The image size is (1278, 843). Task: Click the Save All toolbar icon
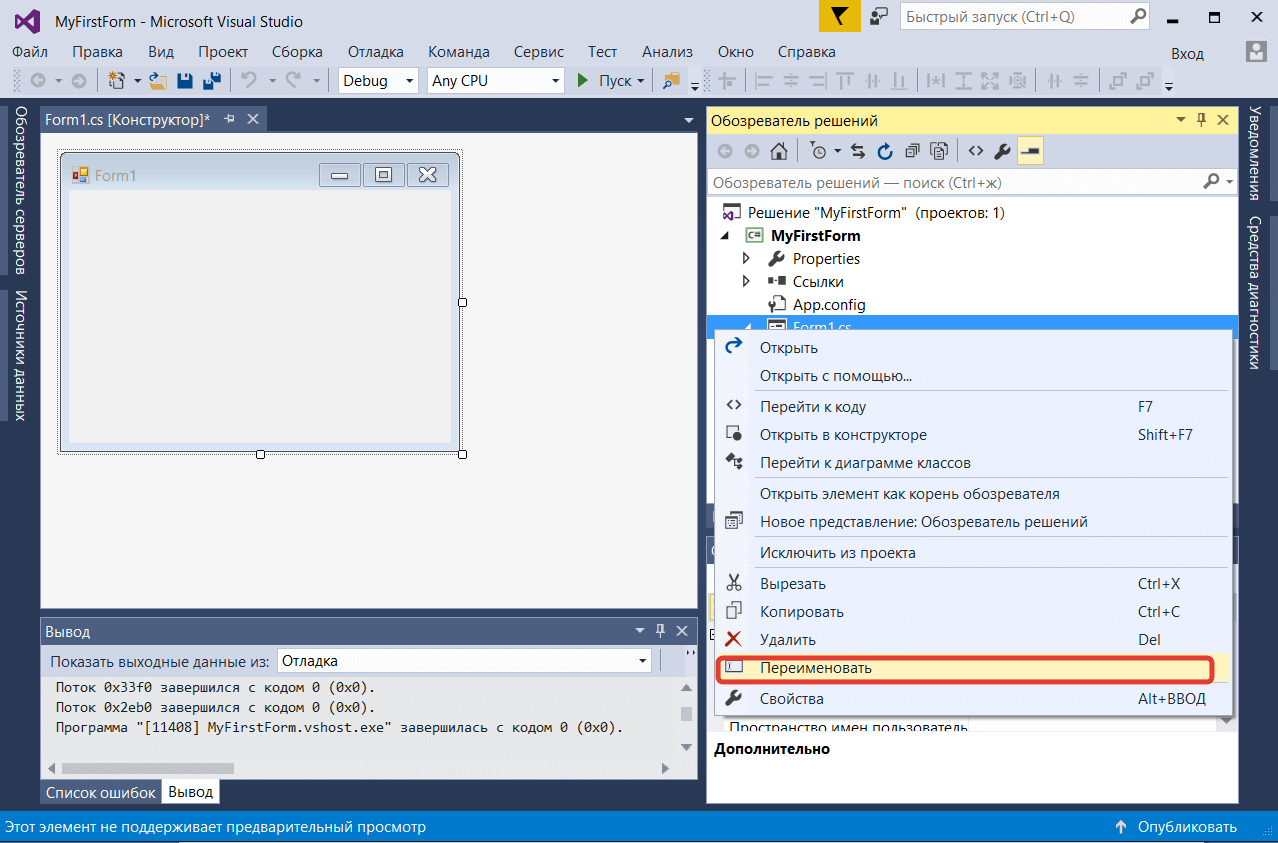click(212, 81)
